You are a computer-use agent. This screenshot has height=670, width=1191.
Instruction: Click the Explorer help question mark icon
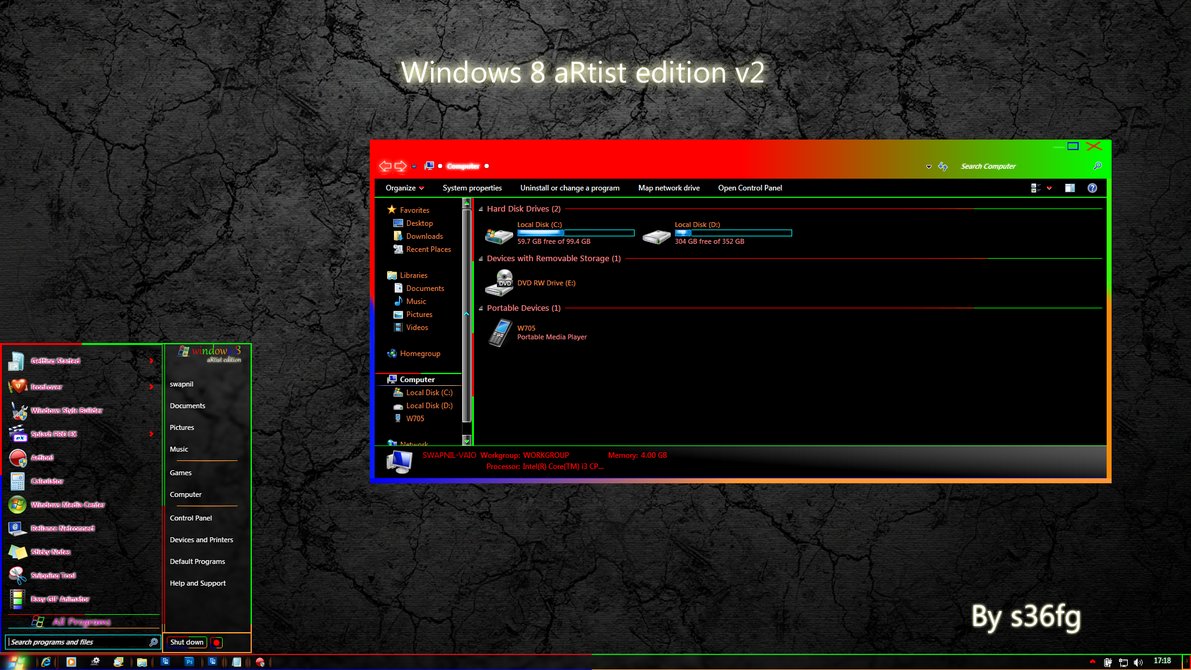coord(1092,188)
